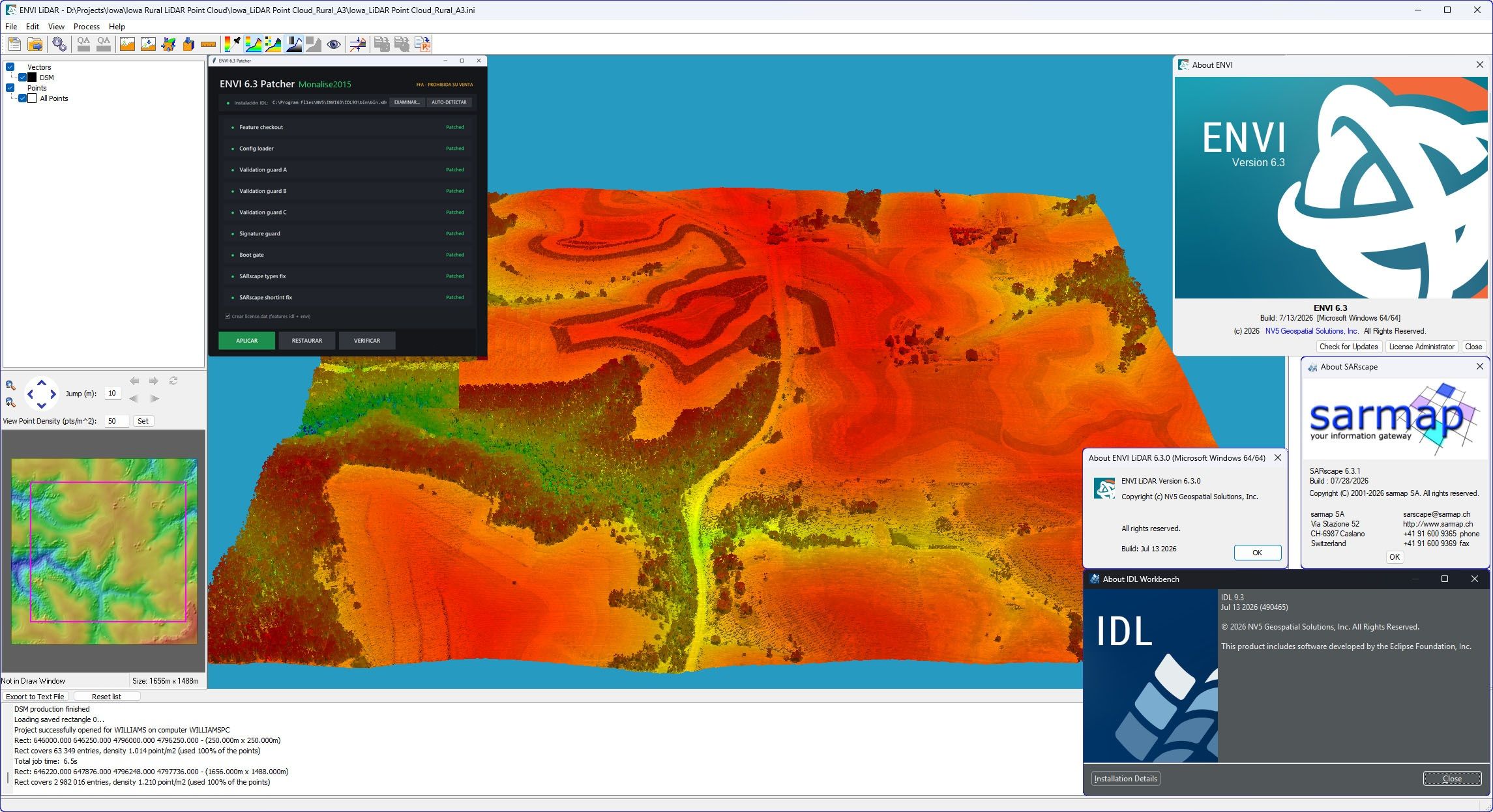Screen dimensions: 1493x812
Task: Open the processing settings gears icon
Action: 59,44
